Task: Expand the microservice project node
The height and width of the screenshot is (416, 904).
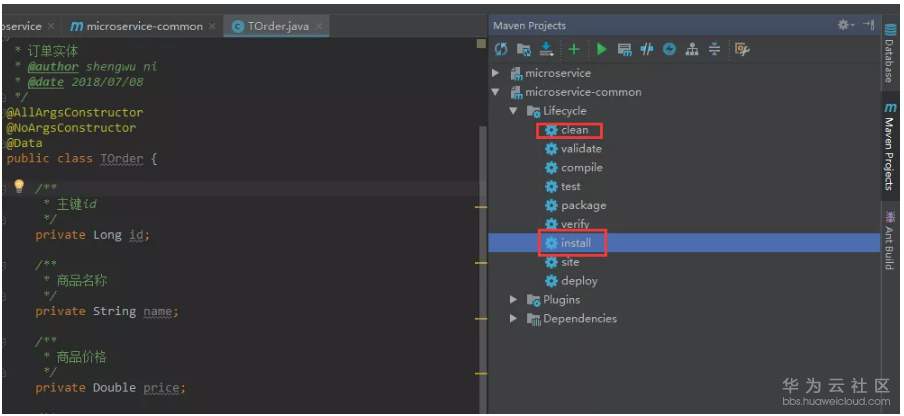Action: (x=495, y=73)
